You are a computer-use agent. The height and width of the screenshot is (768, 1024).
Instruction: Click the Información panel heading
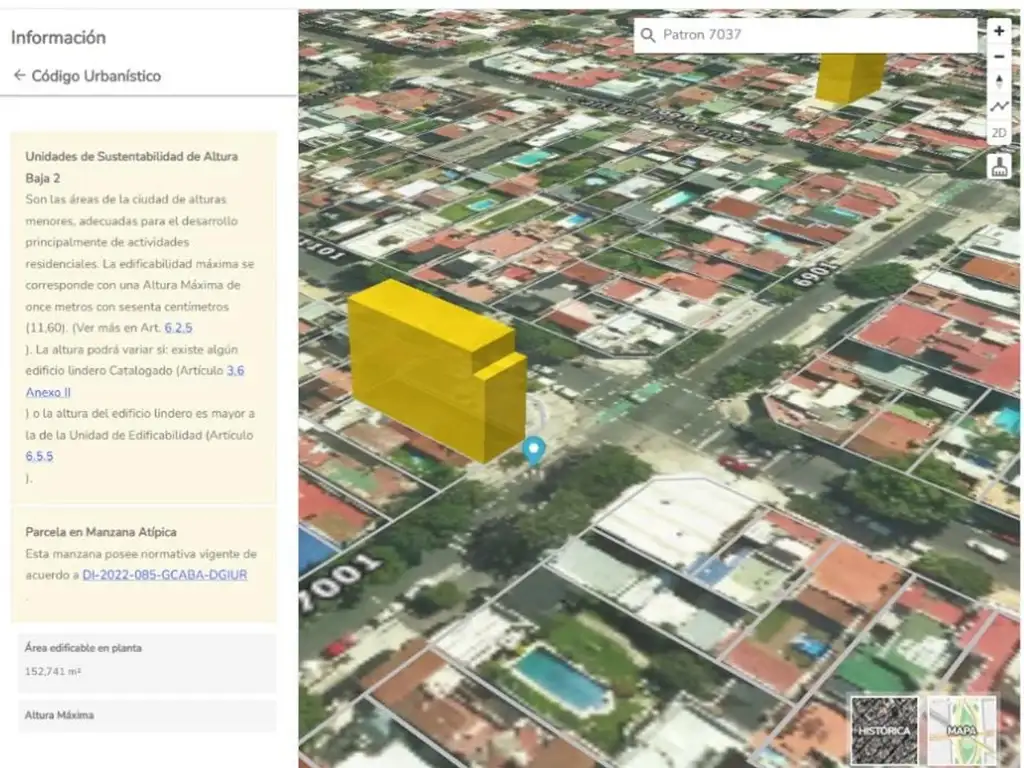58,37
